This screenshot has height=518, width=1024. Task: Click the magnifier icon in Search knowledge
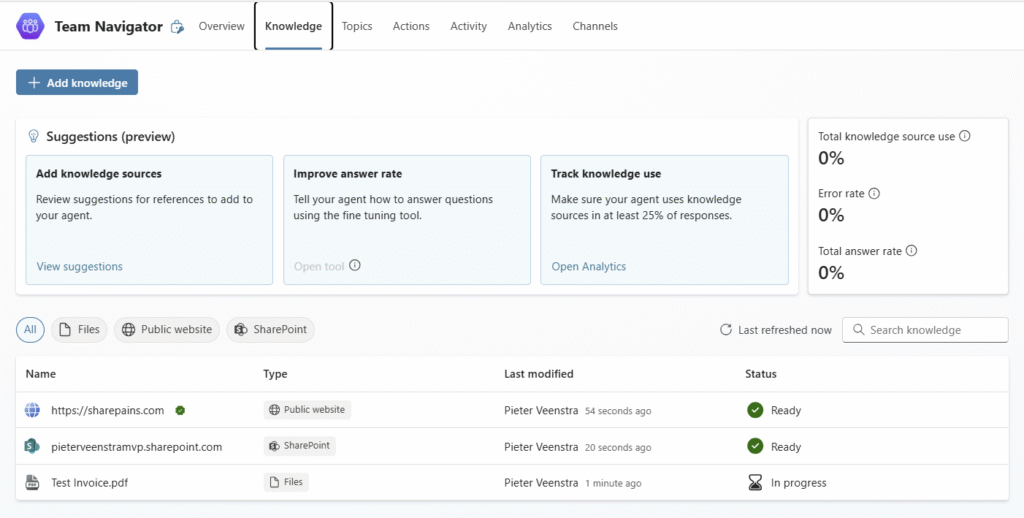858,330
